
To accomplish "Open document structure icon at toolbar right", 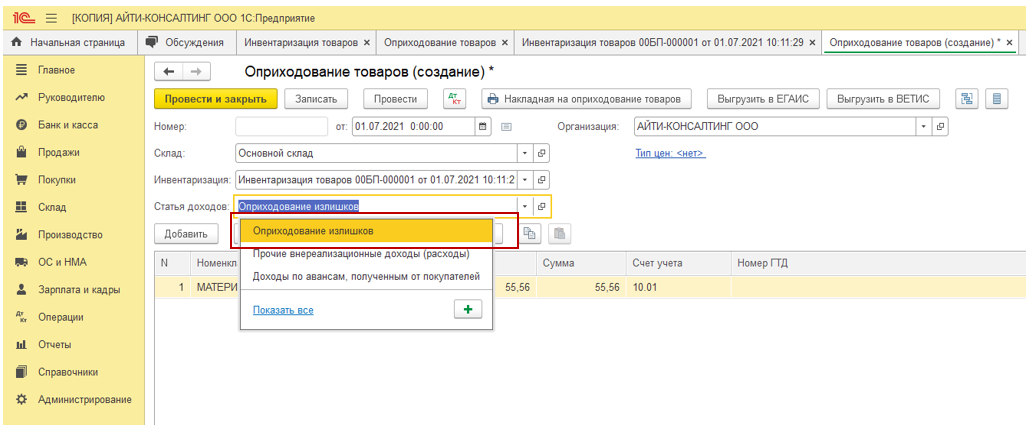I will pyautogui.click(x=967, y=99).
